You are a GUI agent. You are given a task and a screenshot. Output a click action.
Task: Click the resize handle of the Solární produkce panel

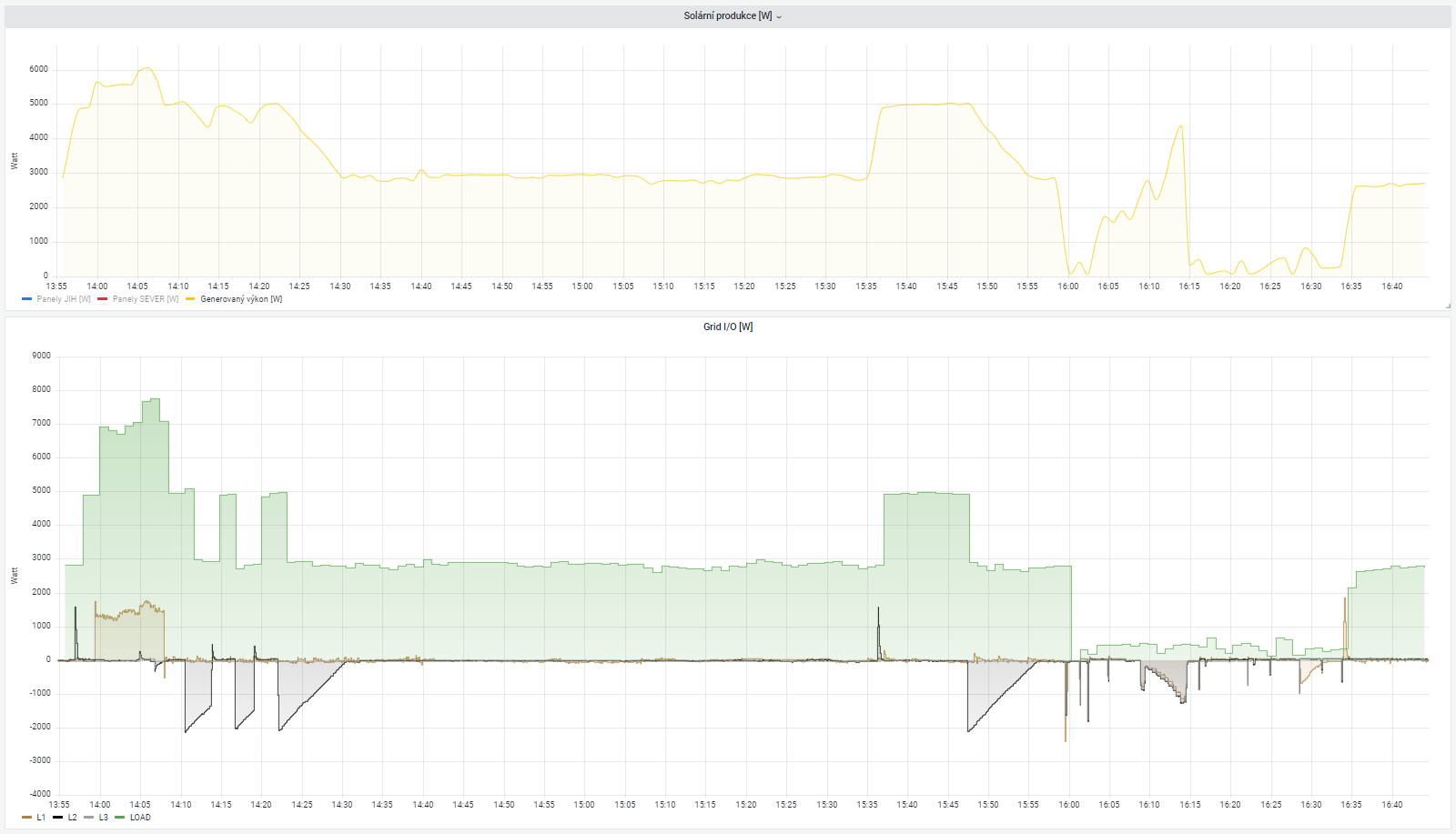click(1447, 306)
